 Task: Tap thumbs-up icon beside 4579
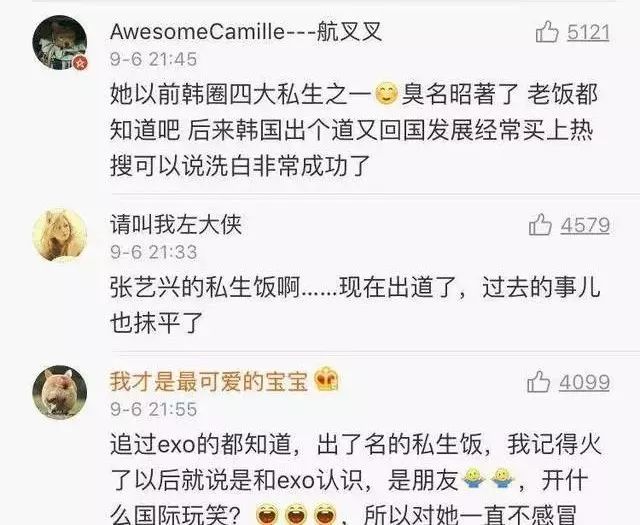540,225
